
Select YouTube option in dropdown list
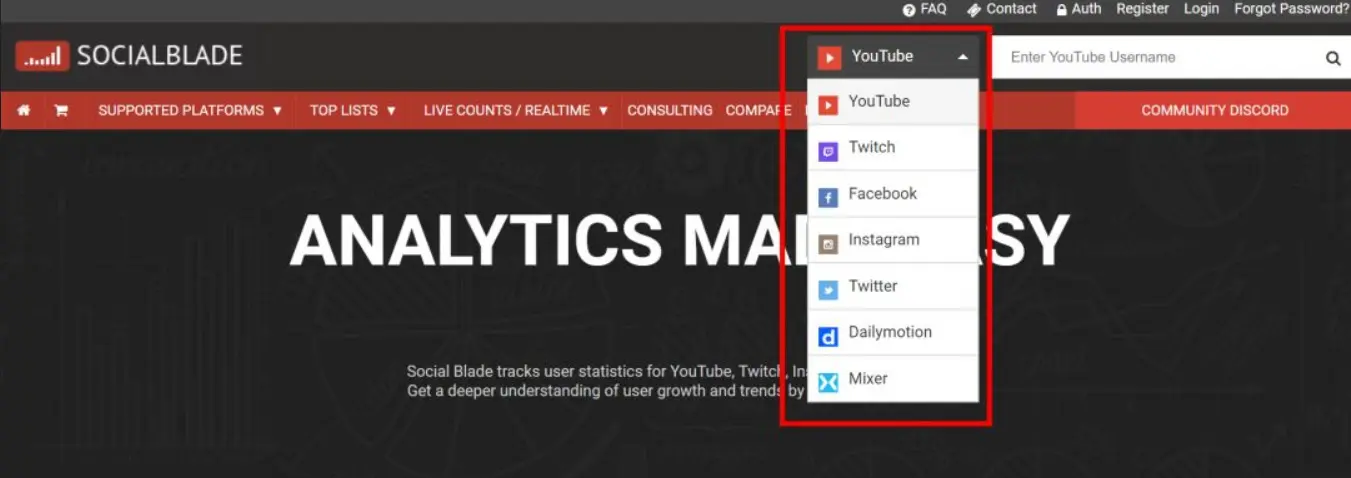tap(879, 101)
